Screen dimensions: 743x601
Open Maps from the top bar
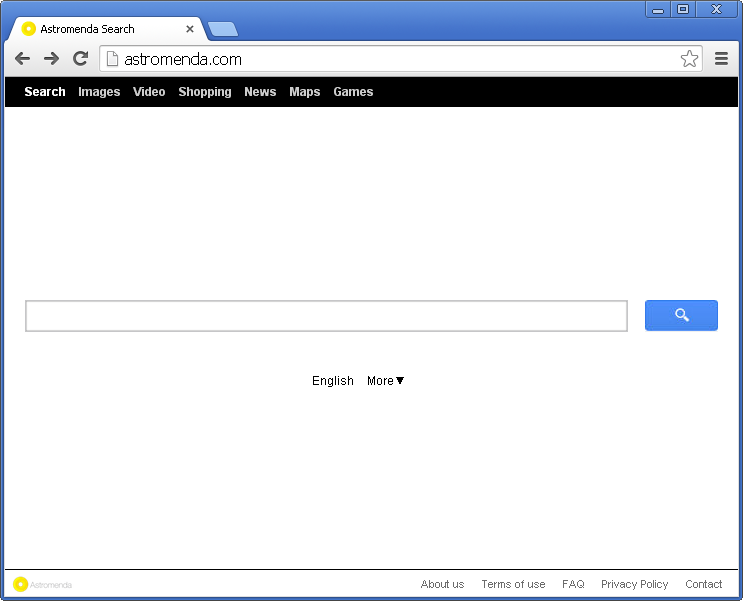coord(305,92)
